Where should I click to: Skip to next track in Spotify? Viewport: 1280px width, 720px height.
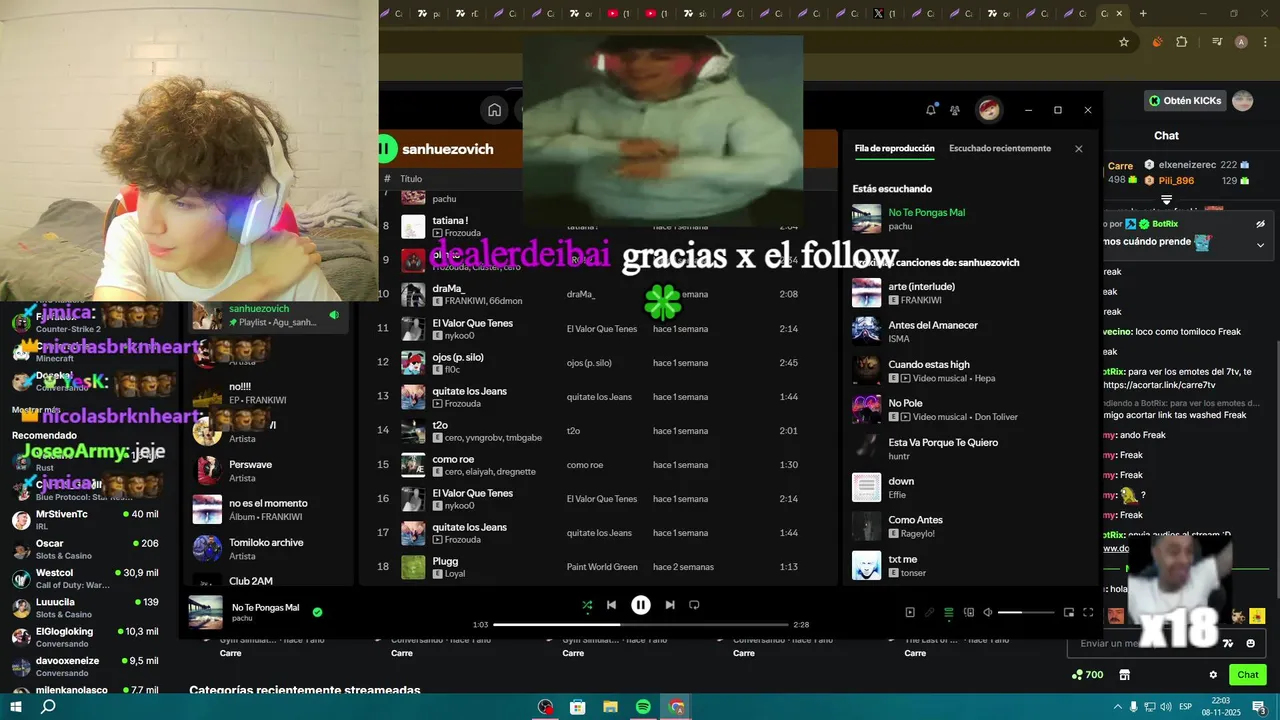pyautogui.click(x=670, y=605)
